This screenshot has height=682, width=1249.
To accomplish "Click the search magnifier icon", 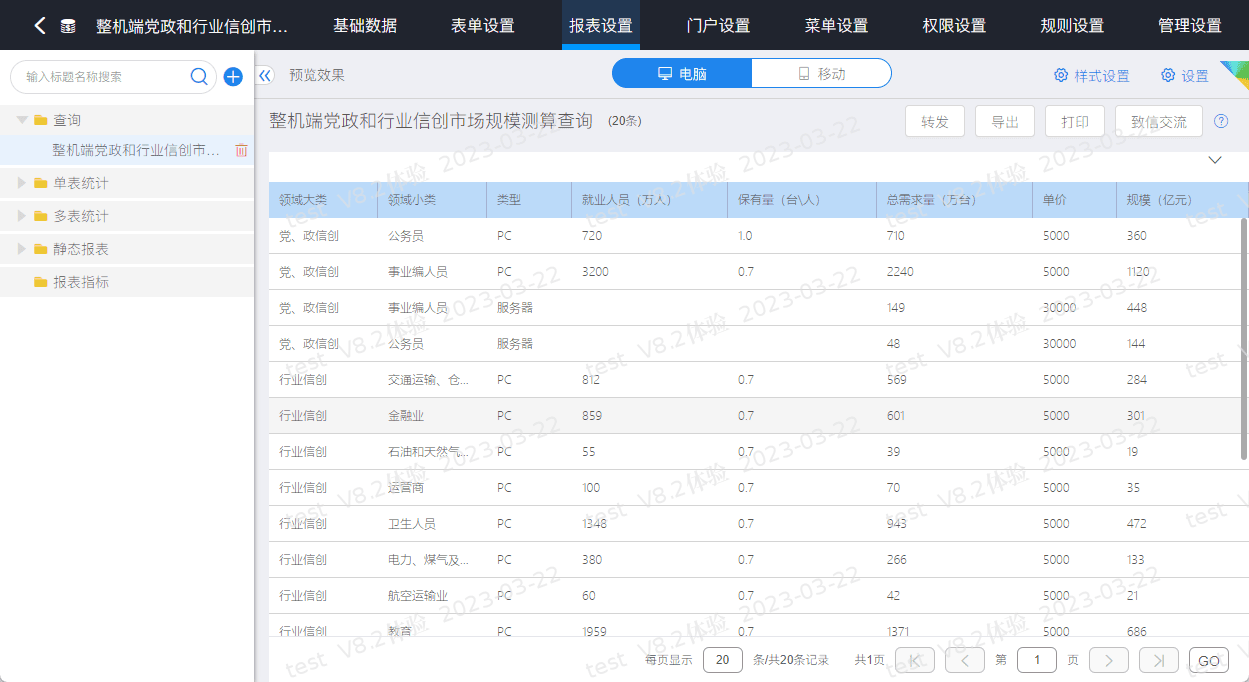I will pos(199,76).
